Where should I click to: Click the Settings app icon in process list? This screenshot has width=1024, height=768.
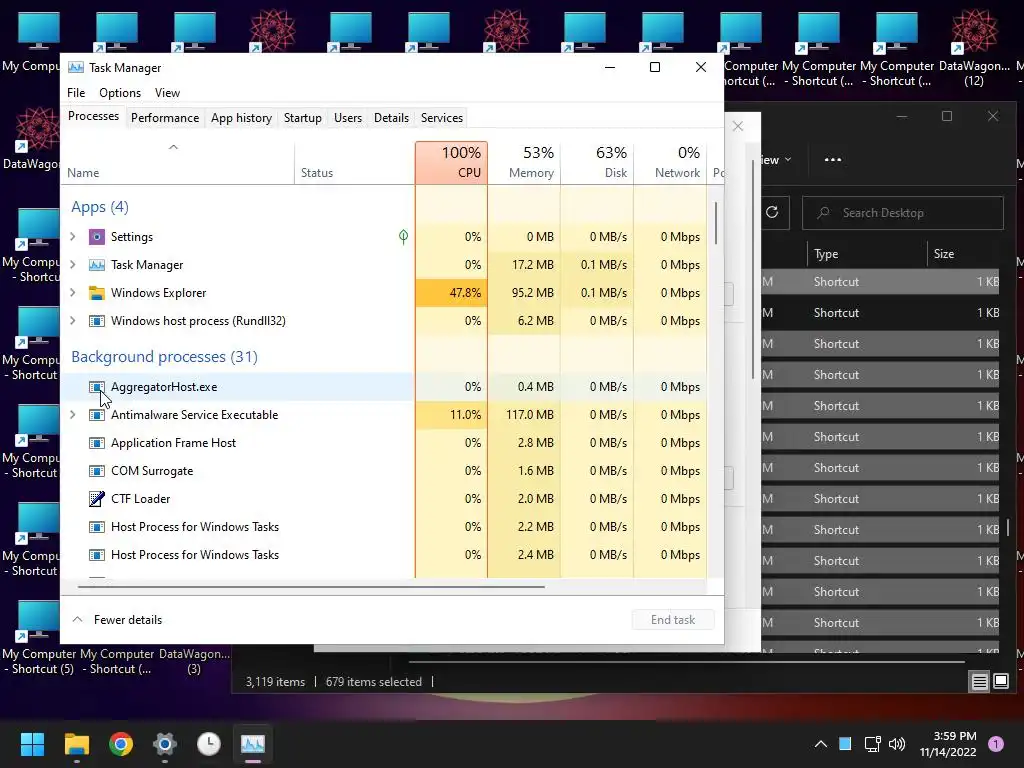[x=97, y=237]
